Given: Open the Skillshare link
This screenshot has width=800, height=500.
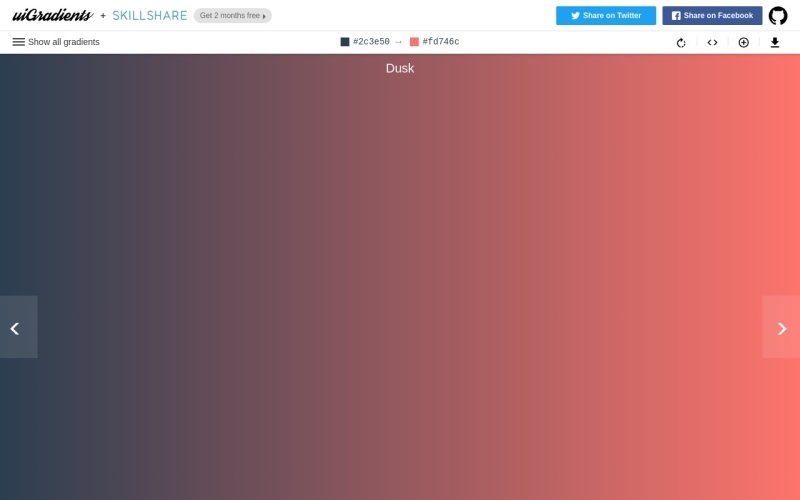Looking at the screenshot, I should tap(149, 15).
